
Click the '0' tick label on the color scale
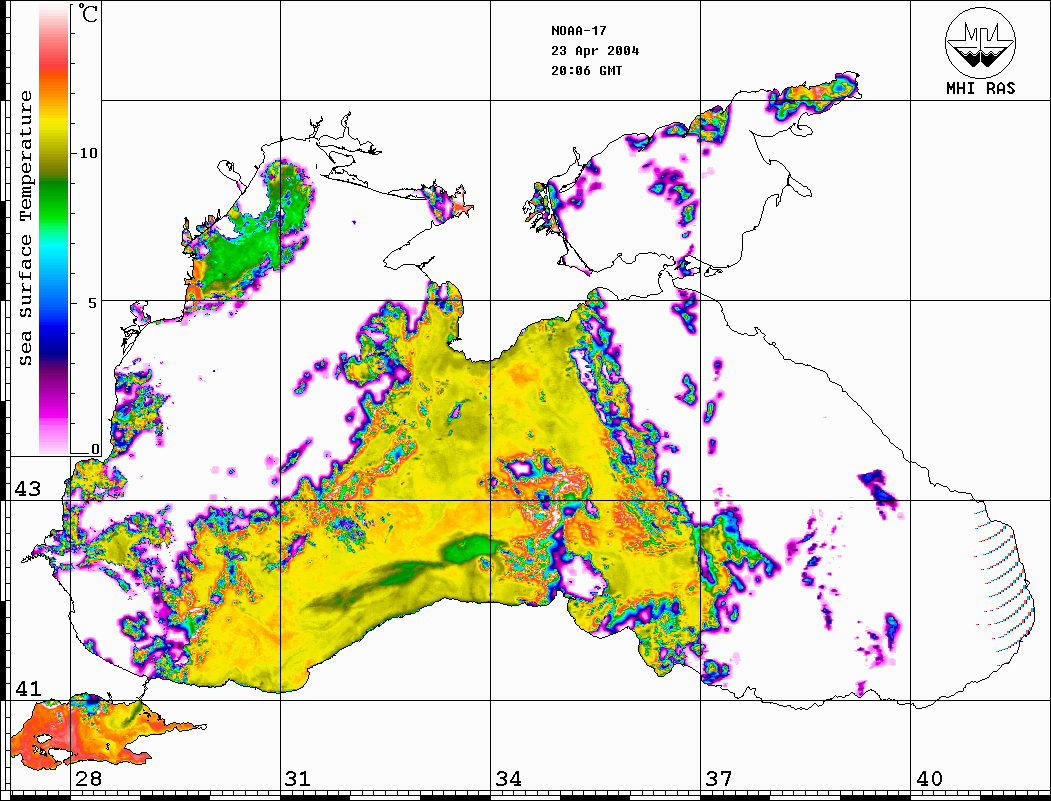tap(95, 449)
